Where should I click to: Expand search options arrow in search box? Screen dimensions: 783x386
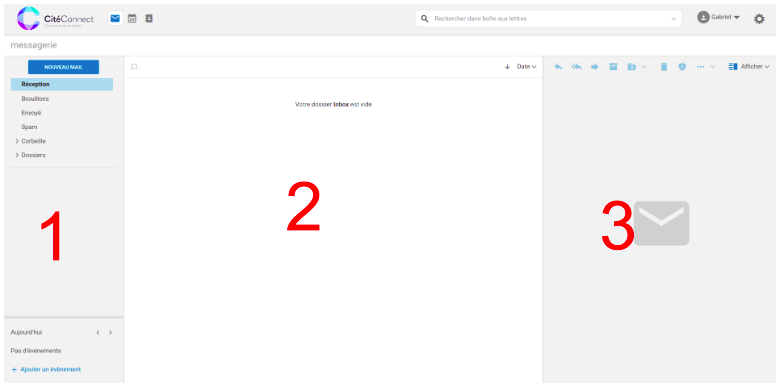674,19
